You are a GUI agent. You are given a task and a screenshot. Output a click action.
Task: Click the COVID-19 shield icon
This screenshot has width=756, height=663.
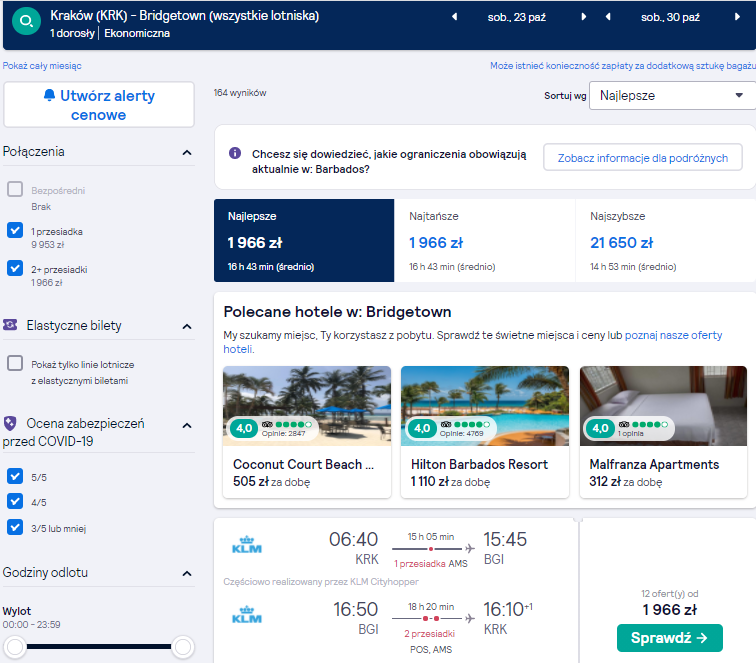tap(10, 423)
